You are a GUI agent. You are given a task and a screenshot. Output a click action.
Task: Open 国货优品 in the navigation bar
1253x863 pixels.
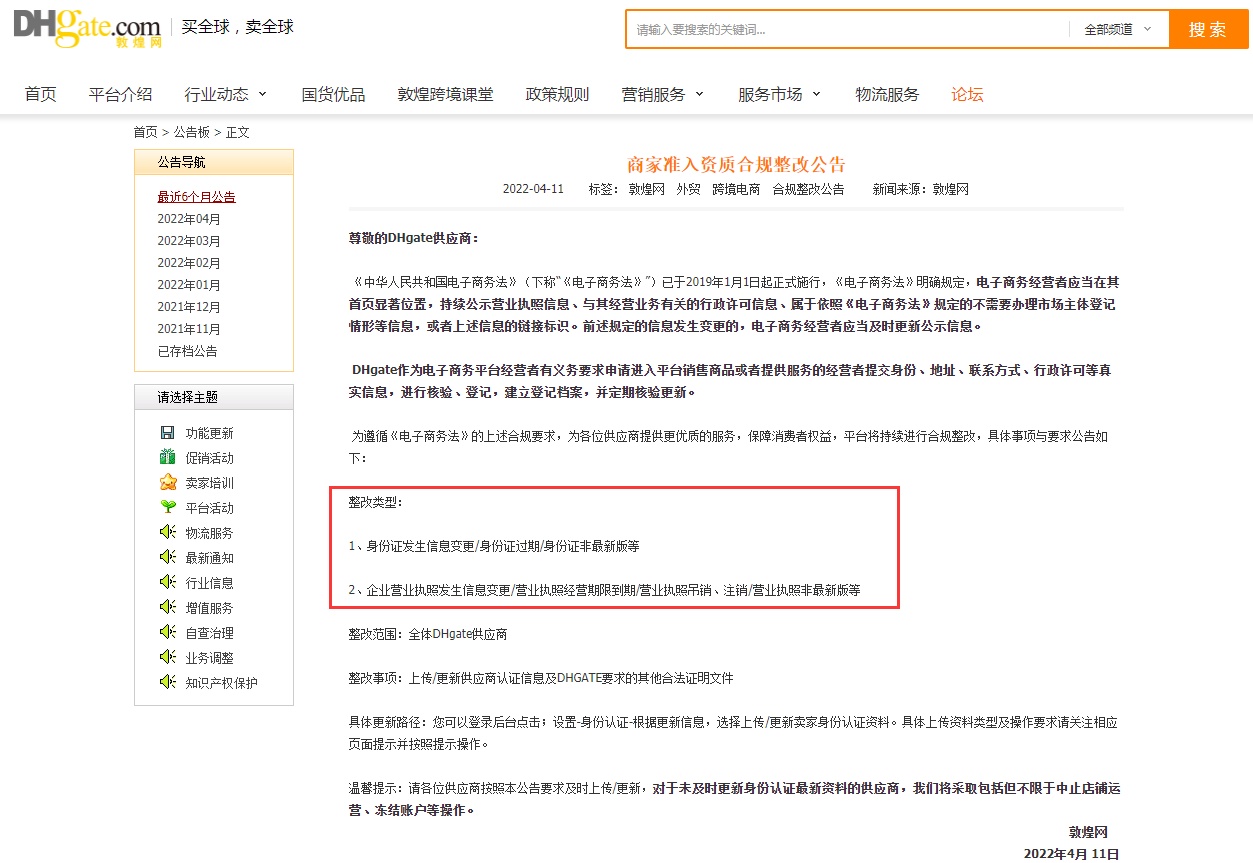(x=334, y=94)
